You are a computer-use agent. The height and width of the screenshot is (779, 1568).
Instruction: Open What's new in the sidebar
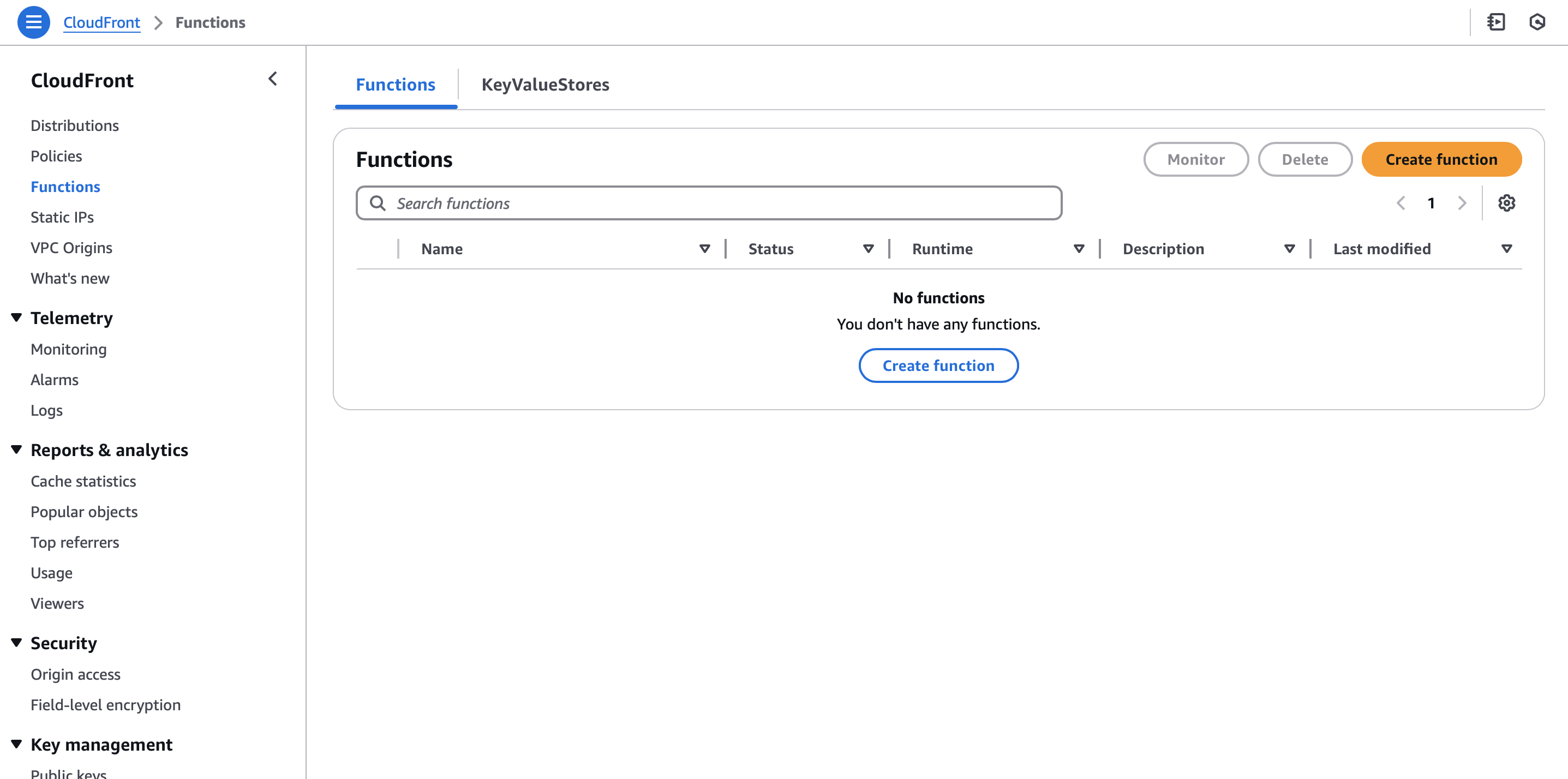point(70,278)
